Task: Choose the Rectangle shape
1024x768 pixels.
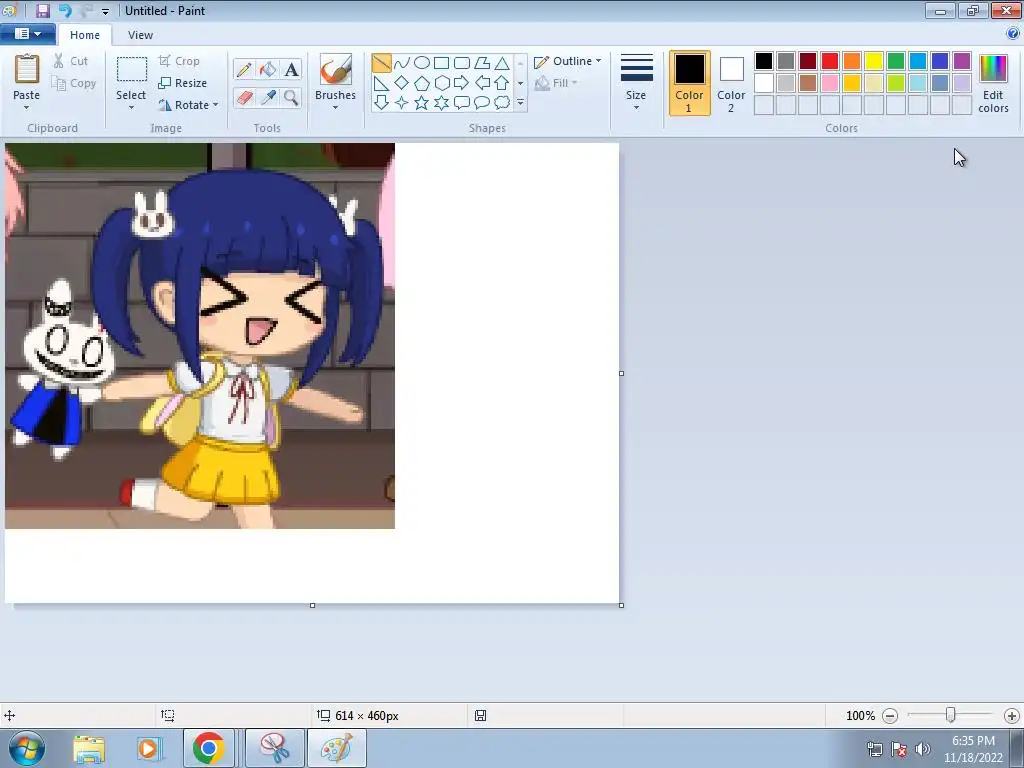Action: tap(441, 63)
